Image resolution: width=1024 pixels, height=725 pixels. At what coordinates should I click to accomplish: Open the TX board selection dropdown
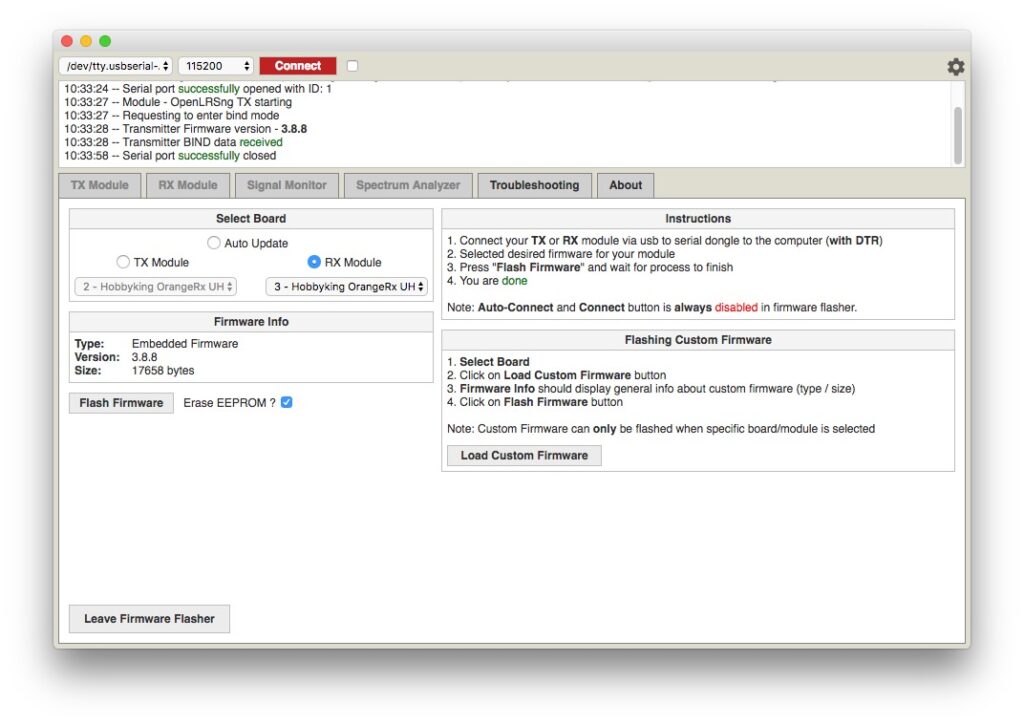(155, 287)
